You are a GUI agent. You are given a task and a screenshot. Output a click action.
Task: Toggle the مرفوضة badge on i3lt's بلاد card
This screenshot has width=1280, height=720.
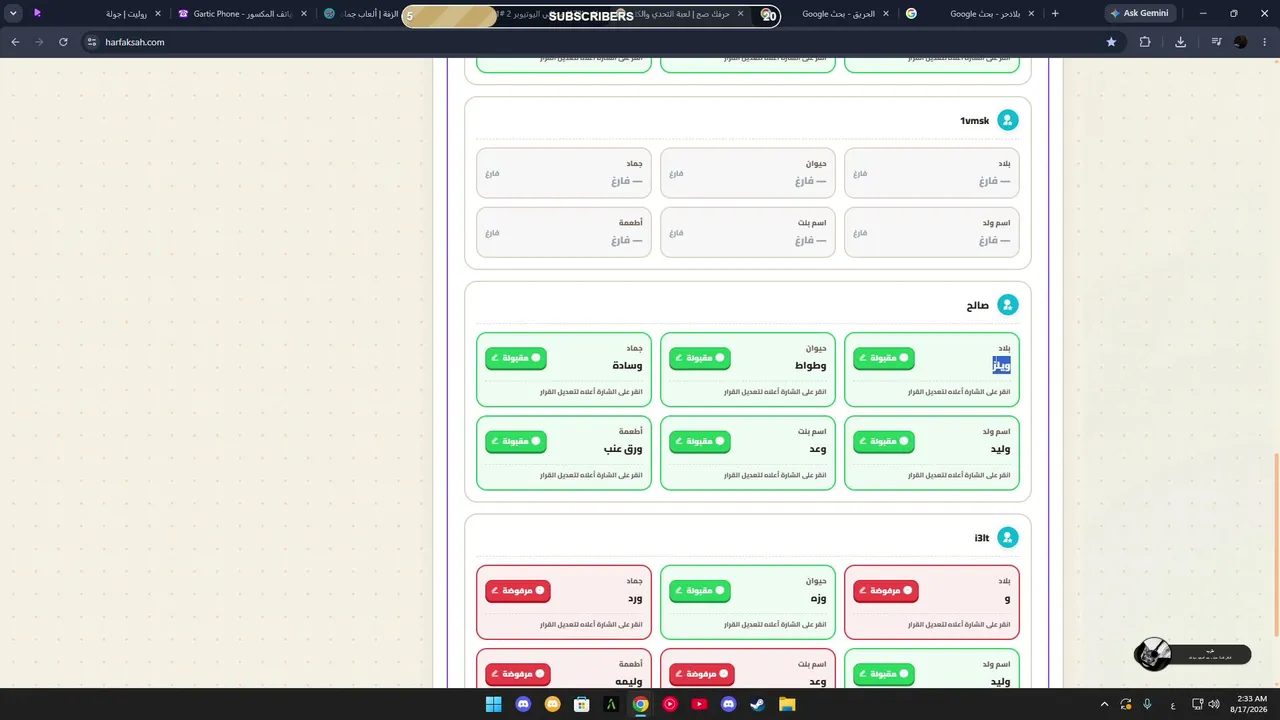(x=886, y=591)
